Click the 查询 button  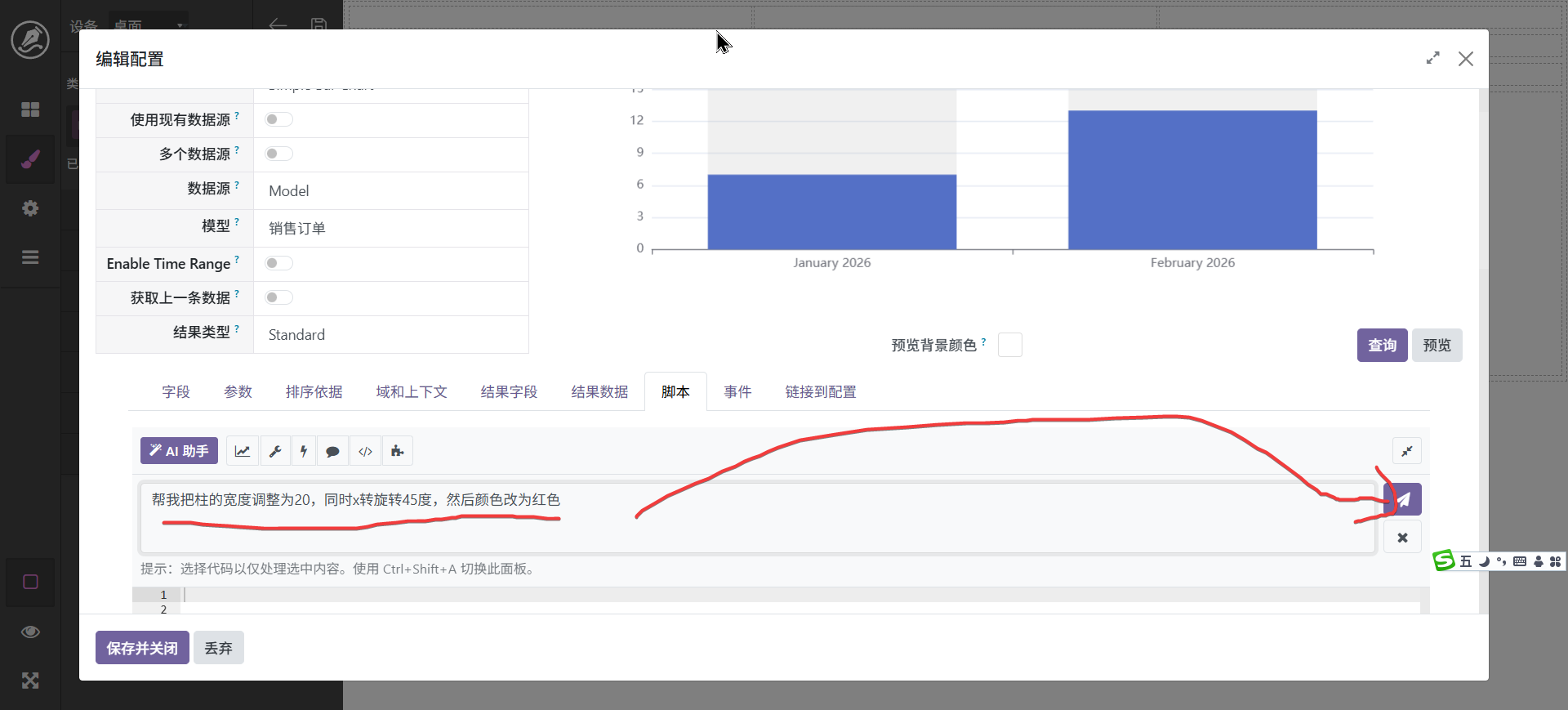pyautogui.click(x=1382, y=346)
